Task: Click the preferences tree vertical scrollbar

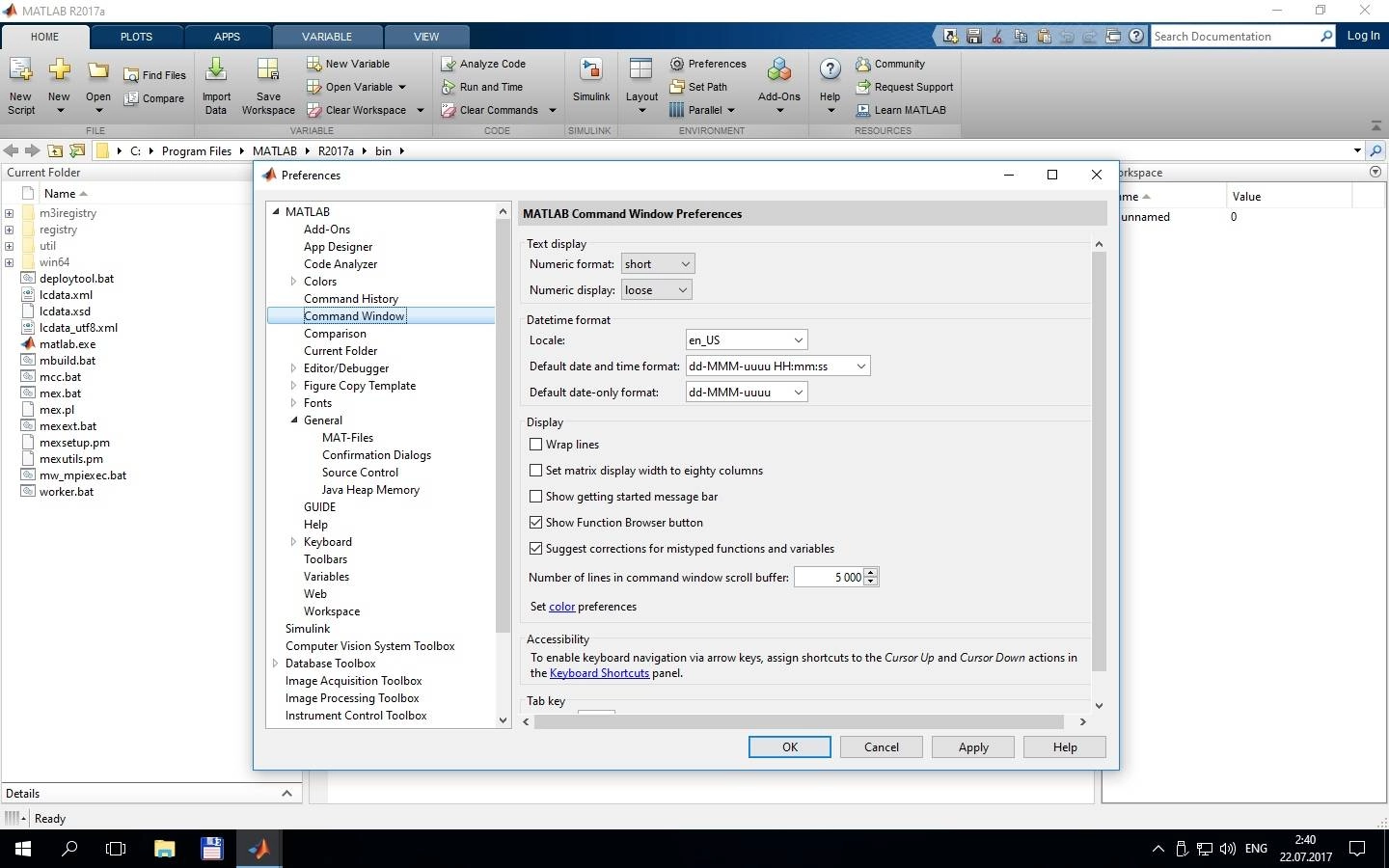Action: [503, 424]
